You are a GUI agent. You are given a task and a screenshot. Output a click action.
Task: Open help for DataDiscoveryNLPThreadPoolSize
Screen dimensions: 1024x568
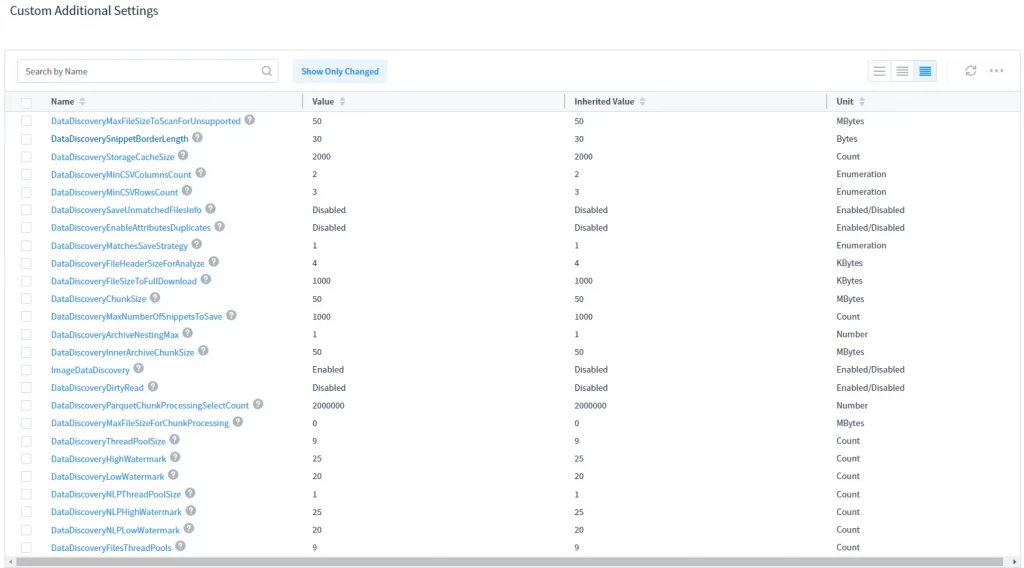point(190,493)
